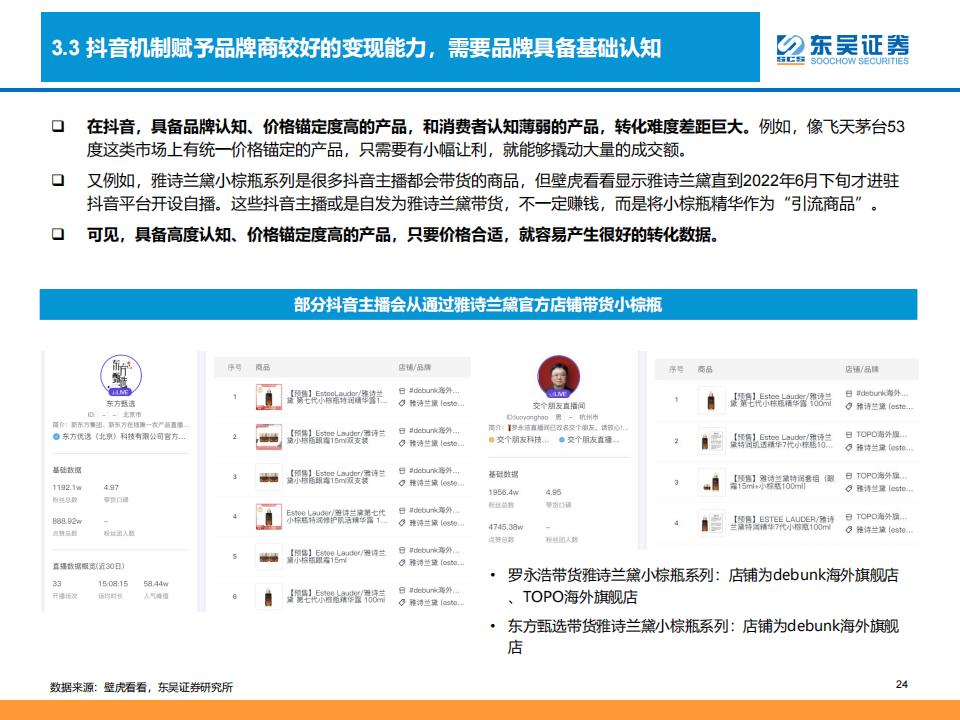This screenshot has height=720, width=960.
Task: Open product thumbnail in 东方甄选 table row 3
Action: tap(269, 477)
